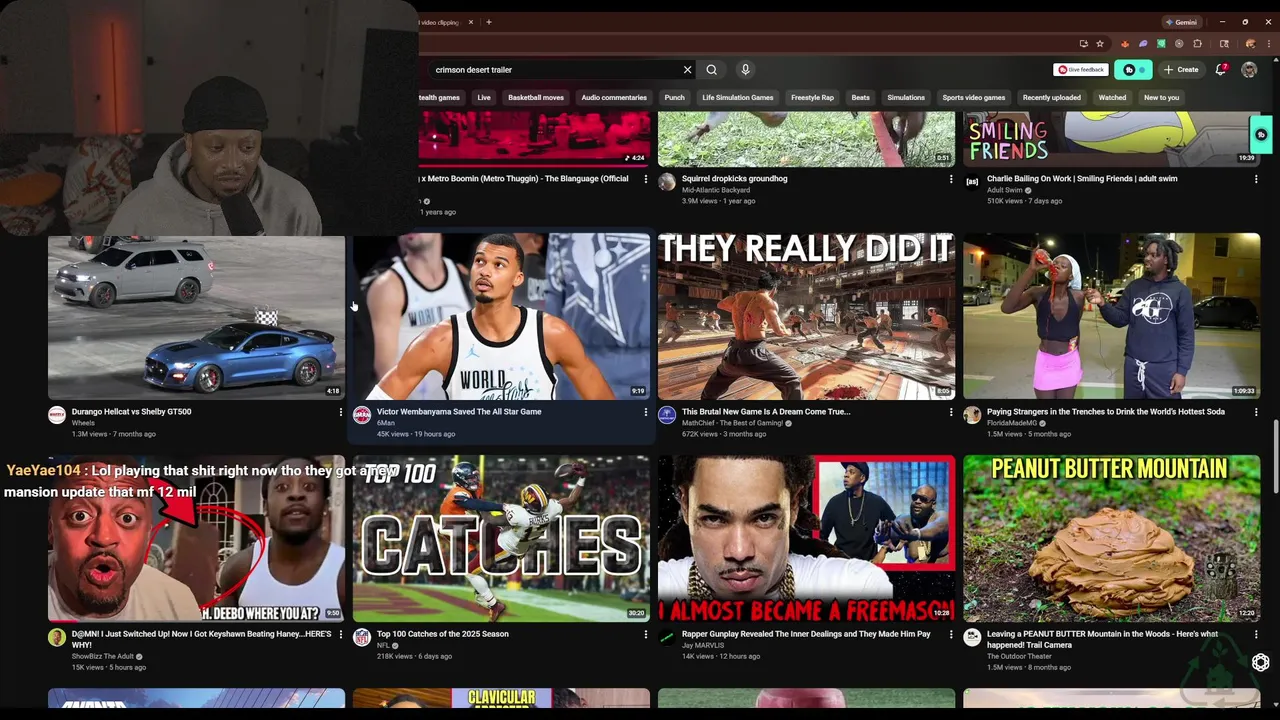The width and height of the screenshot is (1280, 720).
Task: Open Victor Wembanyama Saved The All Star Game
Action: click(x=459, y=412)
